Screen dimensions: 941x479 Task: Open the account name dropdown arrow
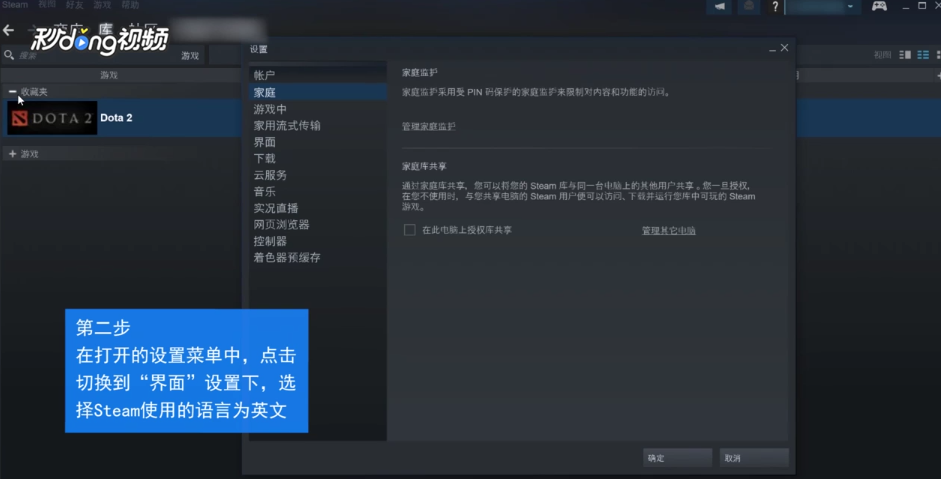click(x=850, y=7)
